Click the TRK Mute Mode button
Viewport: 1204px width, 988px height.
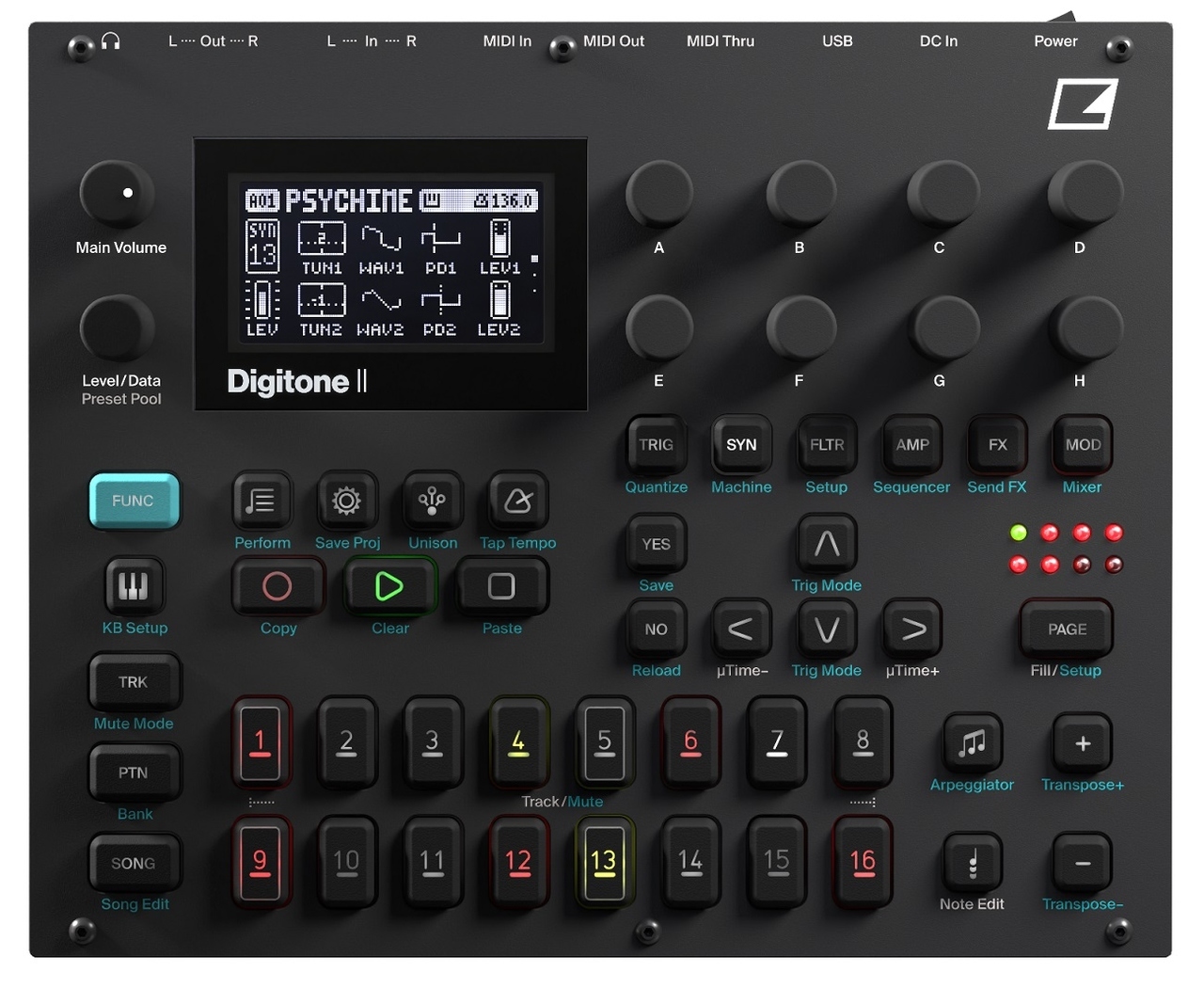point(134,682)
